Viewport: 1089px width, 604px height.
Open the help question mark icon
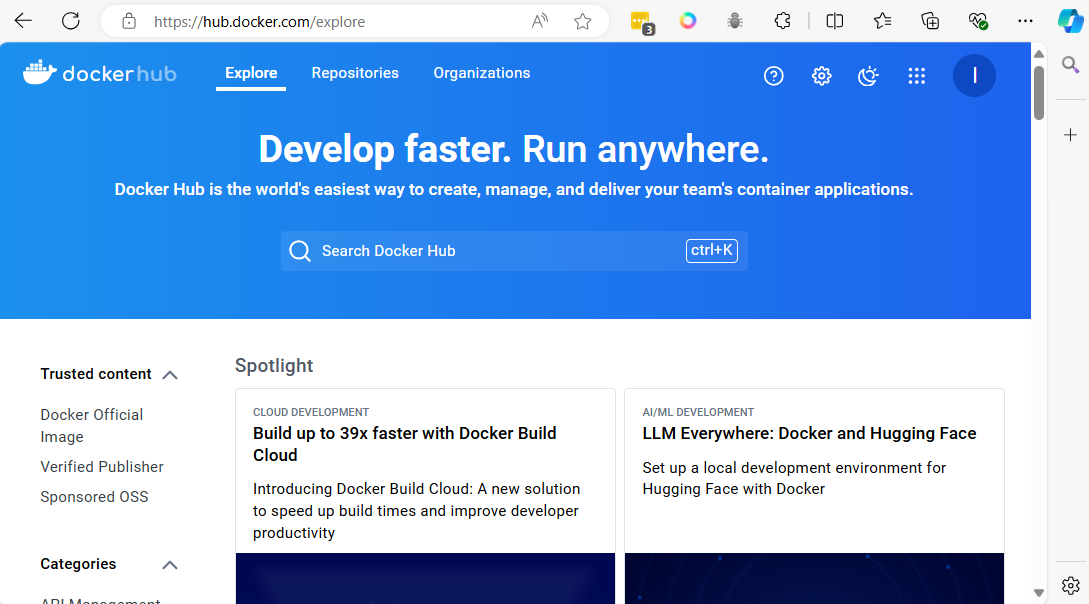[773, 76]
